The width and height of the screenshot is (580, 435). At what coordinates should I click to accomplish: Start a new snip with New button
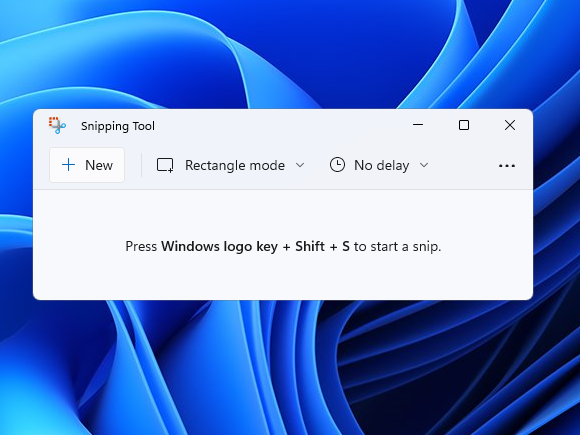tap(87, 165)
